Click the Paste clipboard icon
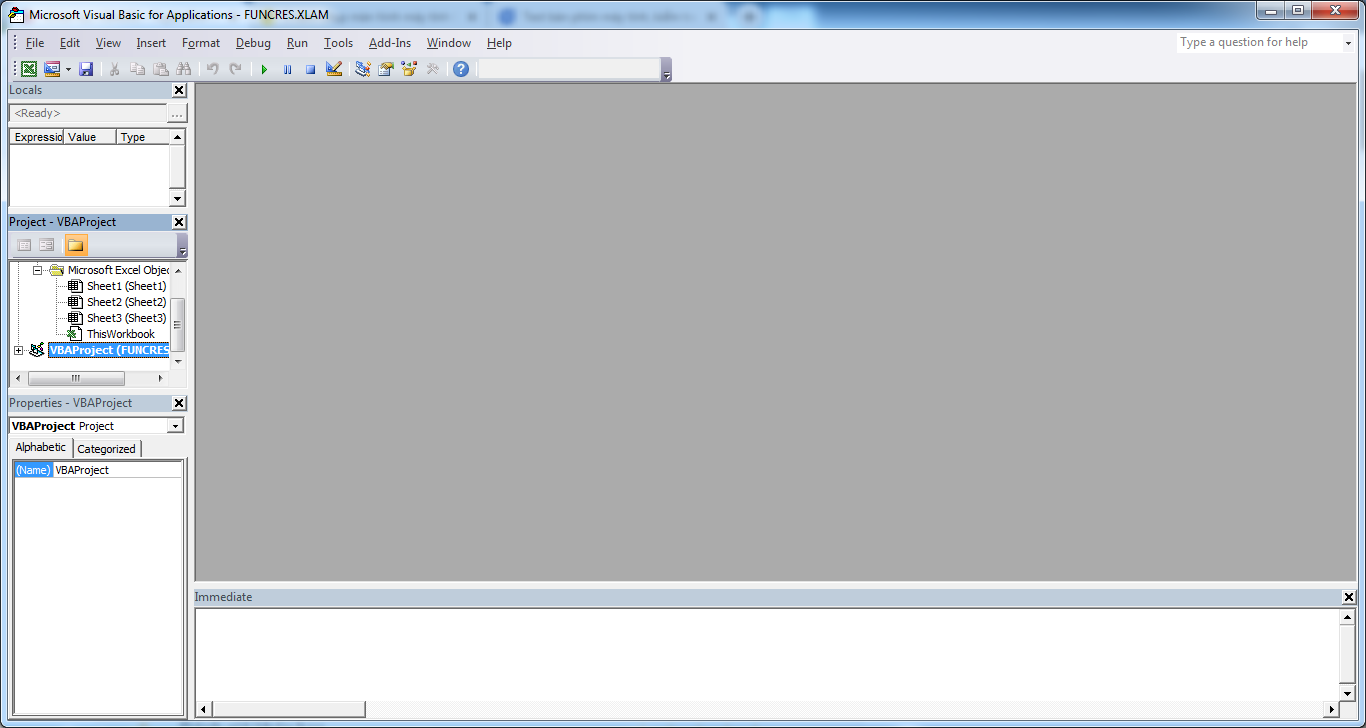This screenshot has width=1366, height=728. (x=161, y=69)
